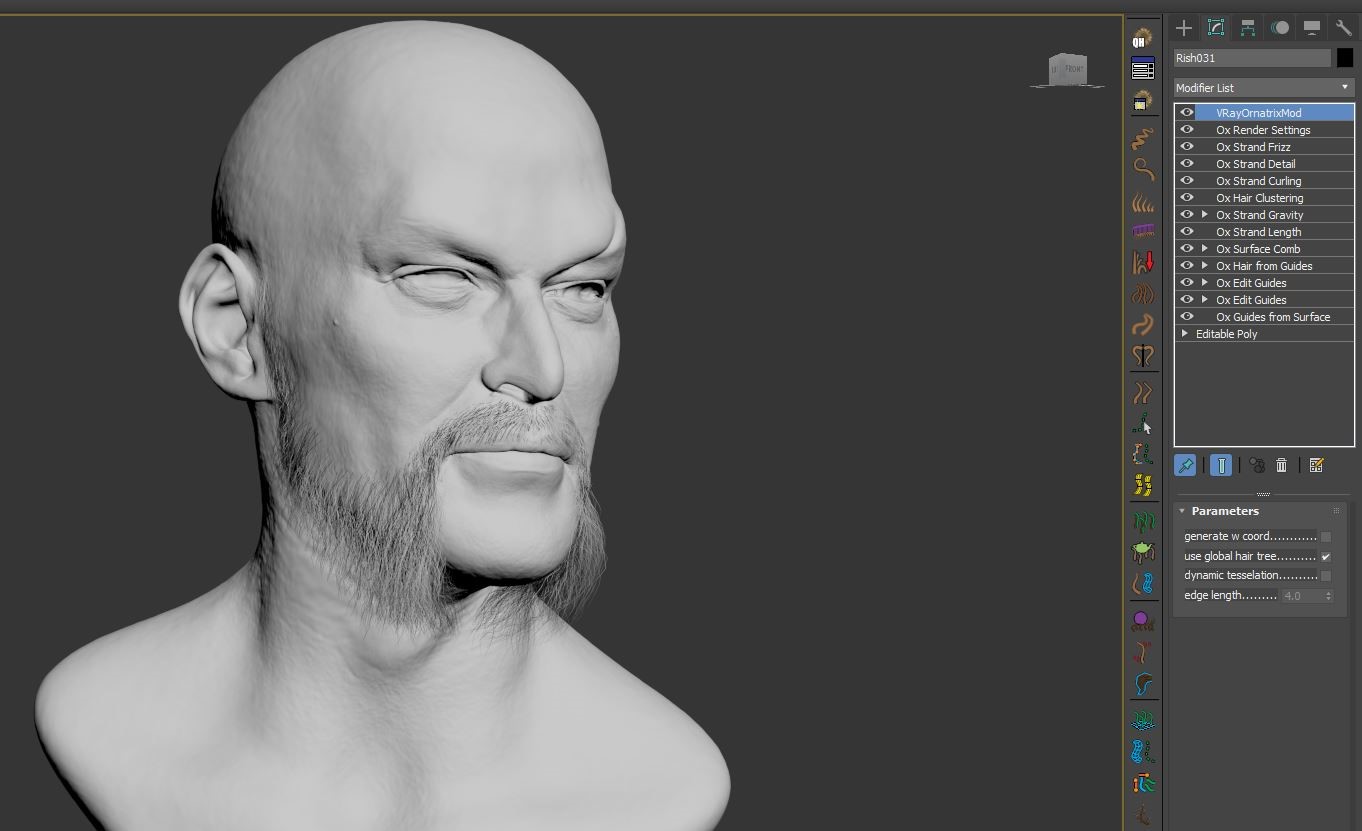Click the two parallel strands icon

[x=1142, y=393]
